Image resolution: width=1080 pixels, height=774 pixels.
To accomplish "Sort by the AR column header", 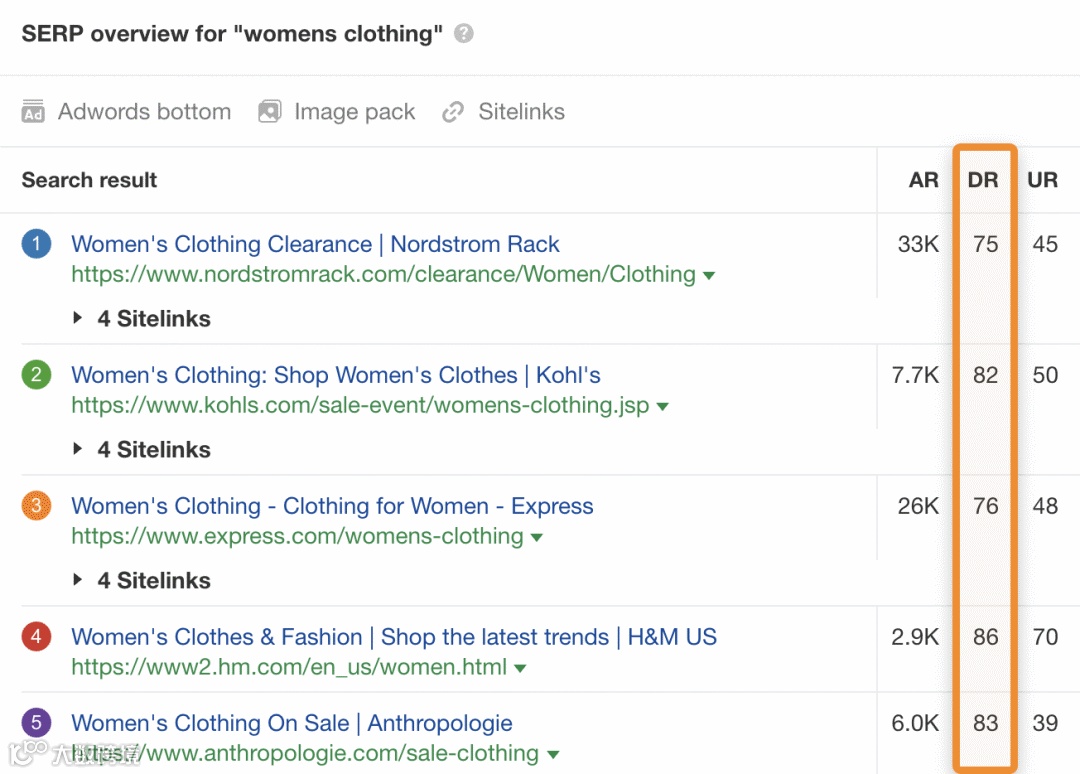I will pos(923,180).
